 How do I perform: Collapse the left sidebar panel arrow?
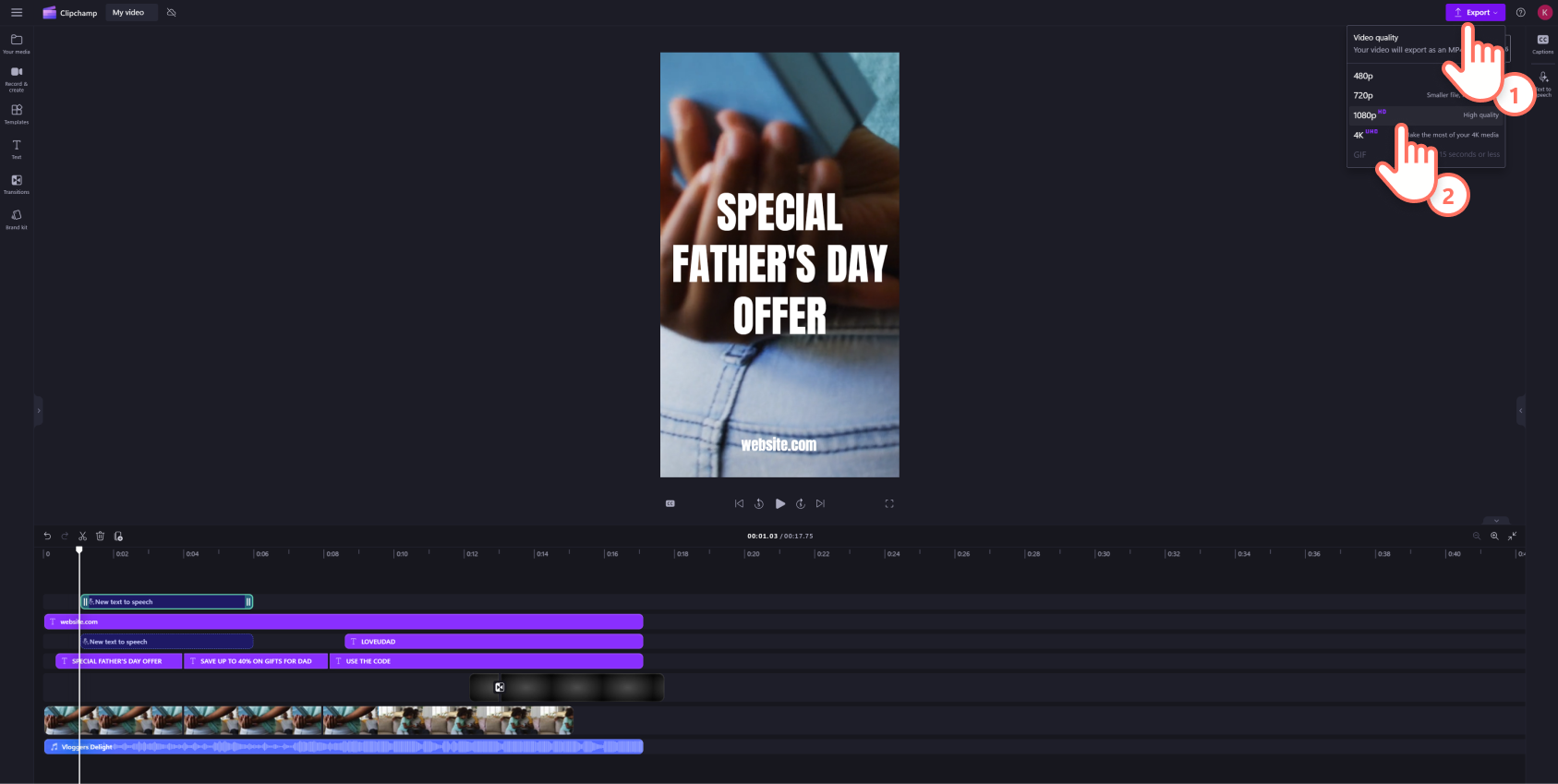coord(38,410)
